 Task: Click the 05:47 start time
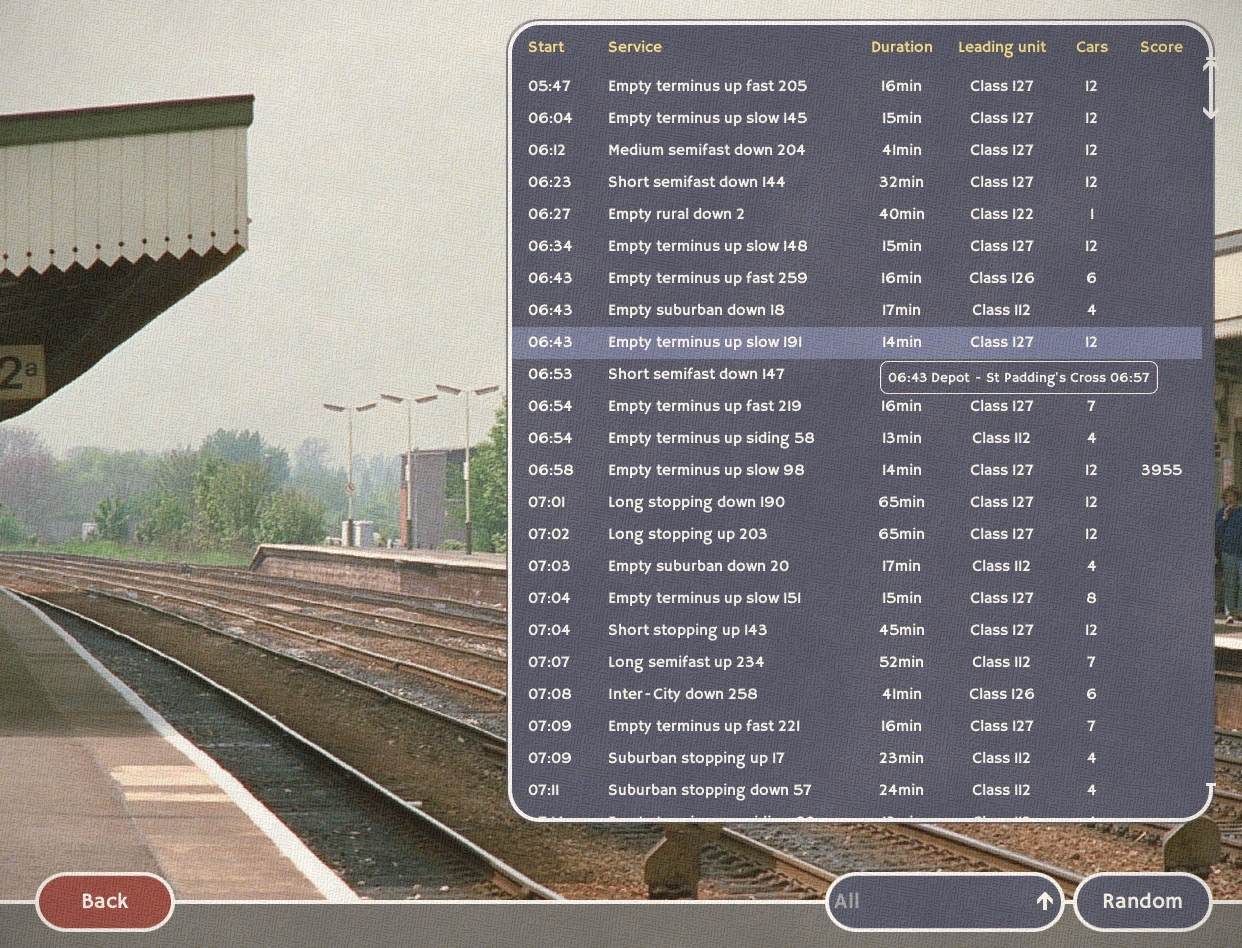[x=550, y=86]
